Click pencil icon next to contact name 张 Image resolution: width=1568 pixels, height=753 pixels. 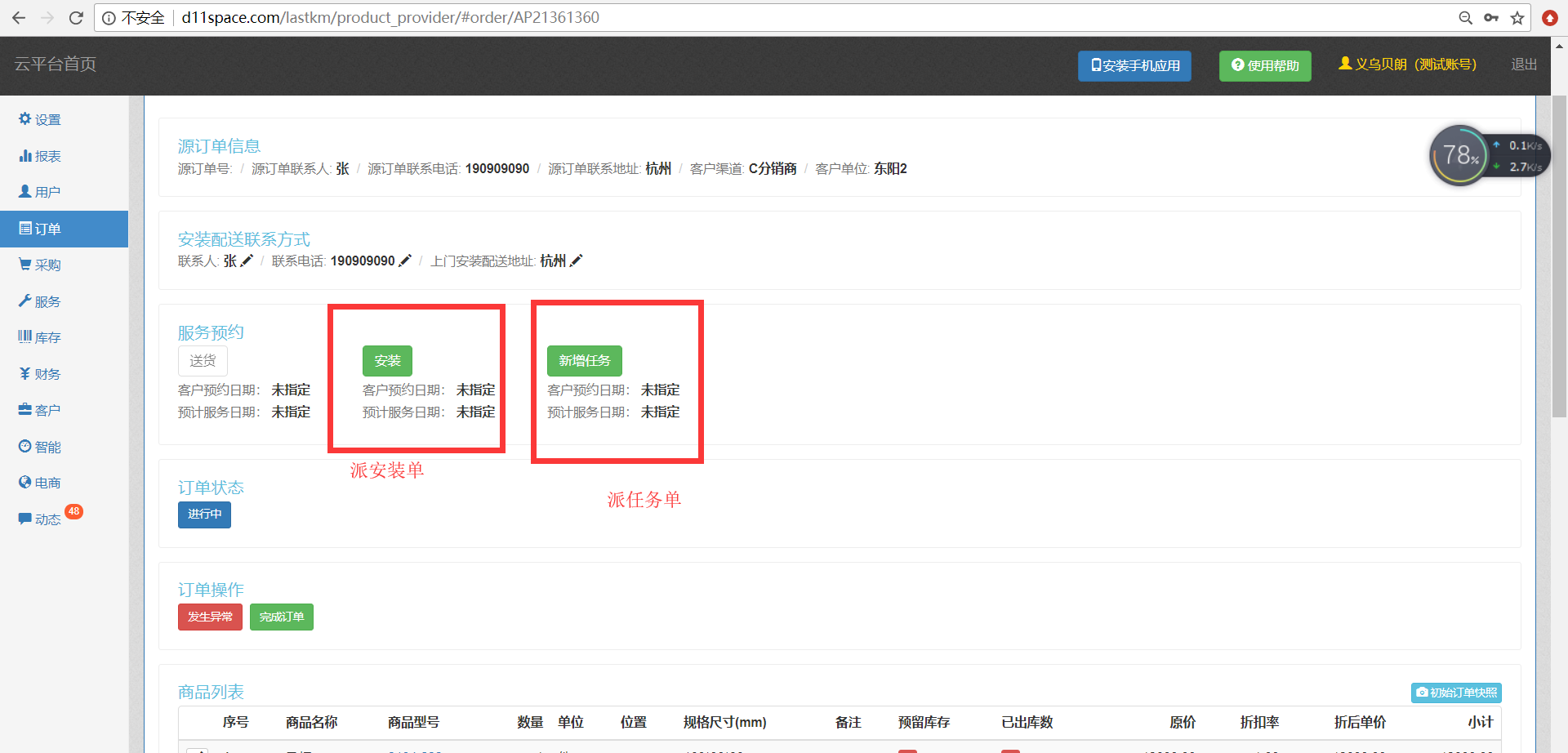click(247, 261)
